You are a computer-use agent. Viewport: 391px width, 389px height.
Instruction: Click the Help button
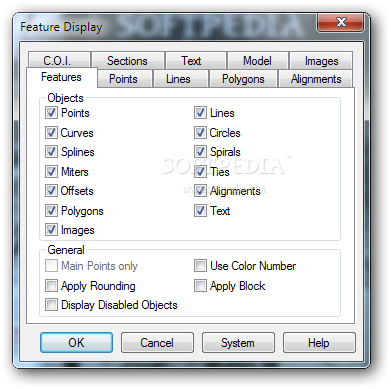(x=319, y=342)
